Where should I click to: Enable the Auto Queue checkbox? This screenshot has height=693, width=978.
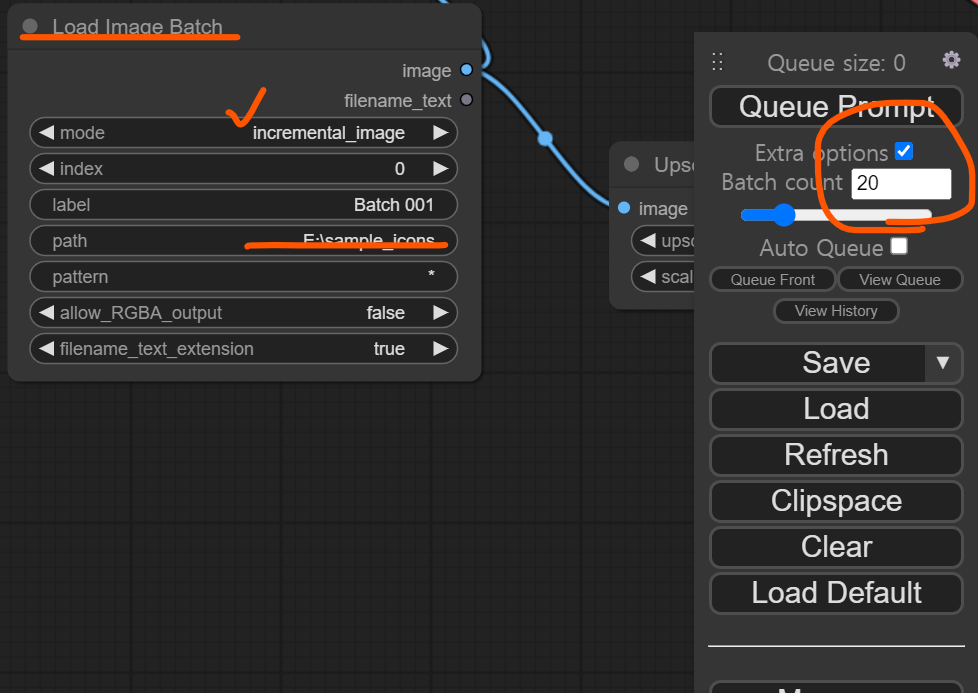[x=899, y=246]
